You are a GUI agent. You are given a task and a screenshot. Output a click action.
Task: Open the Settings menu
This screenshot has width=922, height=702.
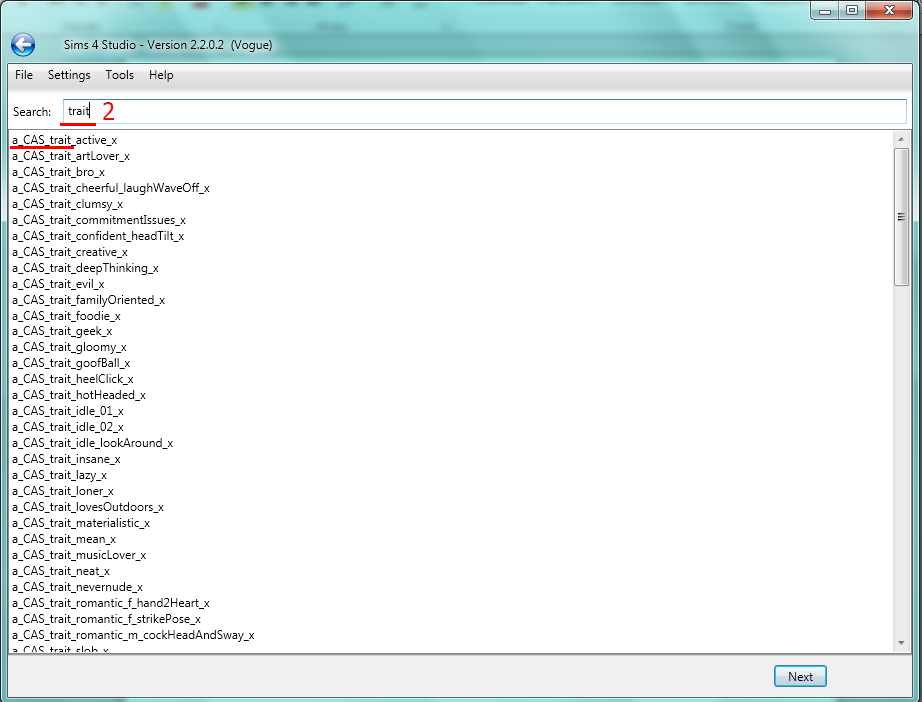point(69,75)
